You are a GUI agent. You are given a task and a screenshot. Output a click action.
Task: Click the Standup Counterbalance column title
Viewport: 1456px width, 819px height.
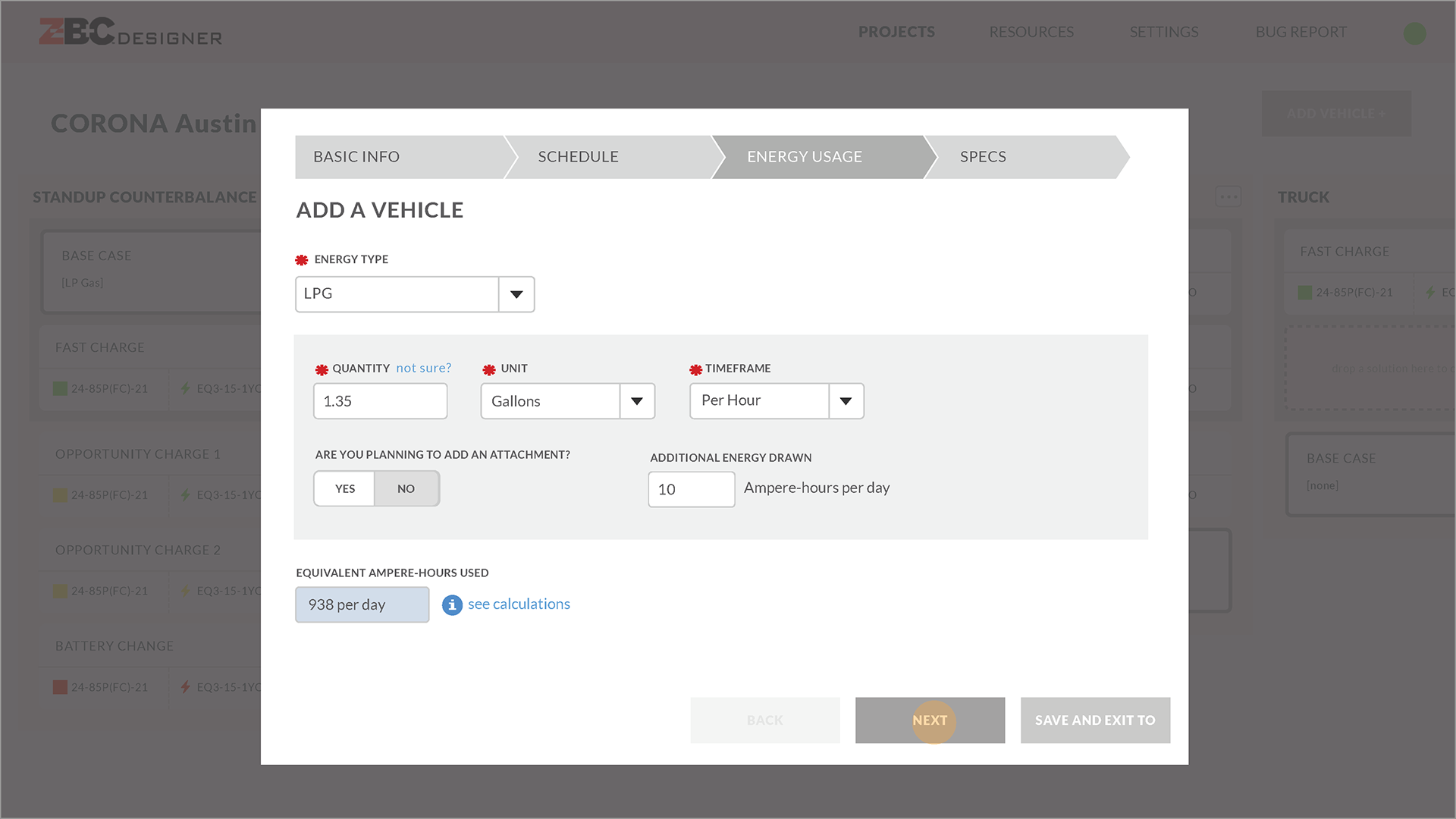tap(145, 197)
